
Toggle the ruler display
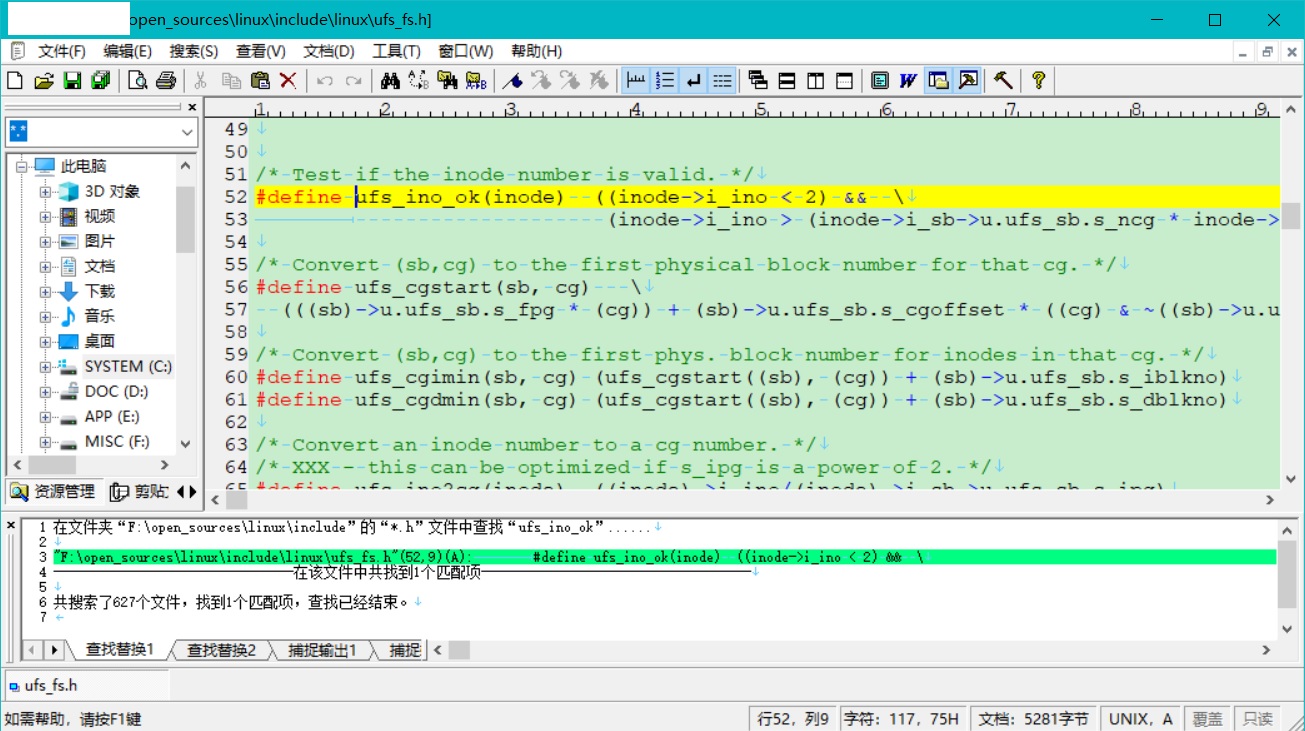coord(635,80)
